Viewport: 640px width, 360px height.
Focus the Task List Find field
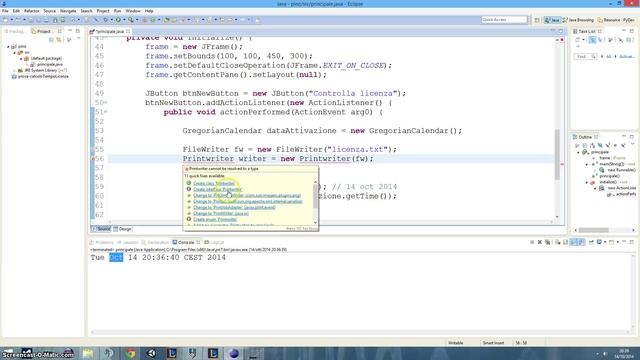[585, 56]
